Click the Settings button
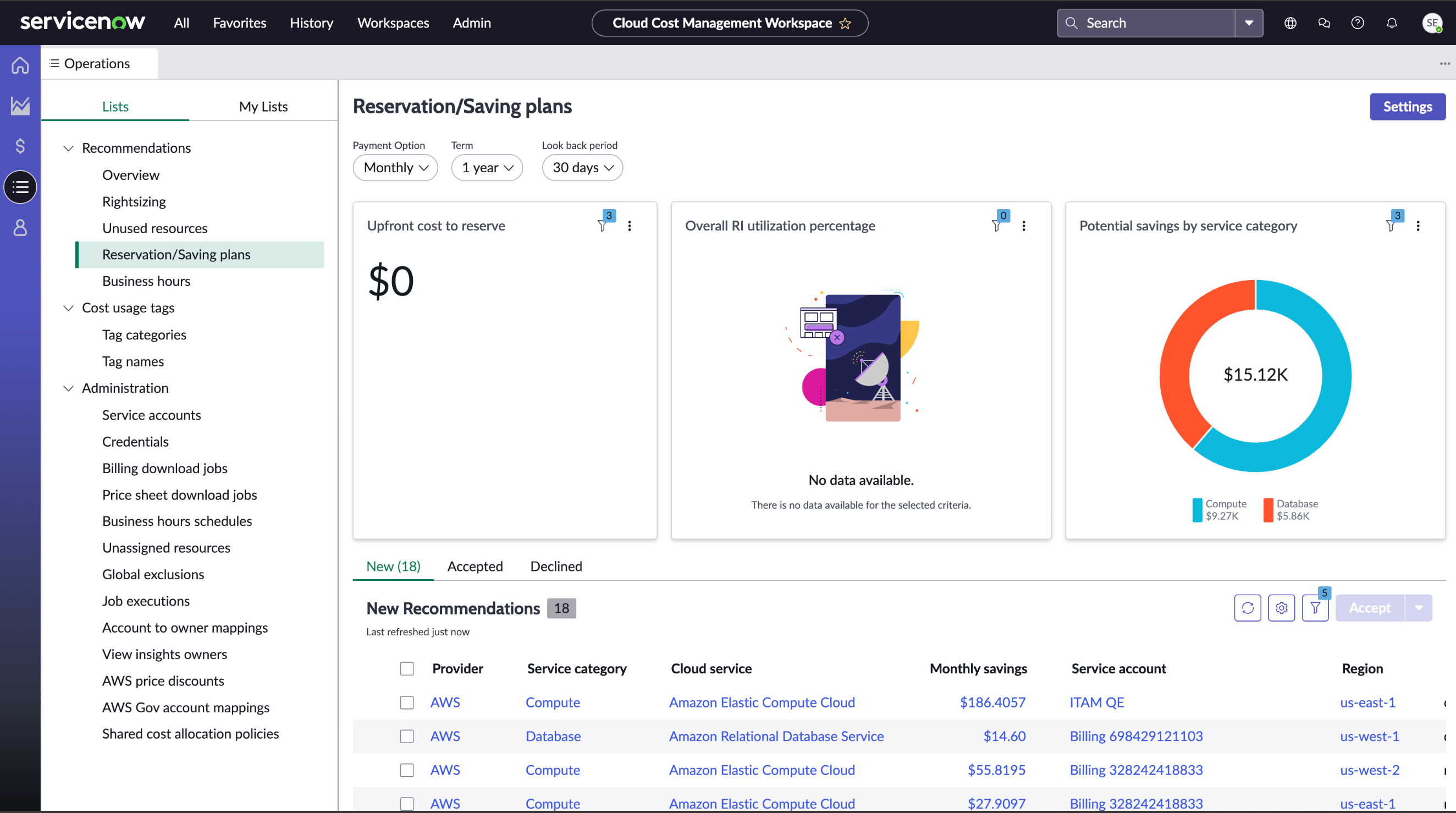 [x=1408, y=107]
